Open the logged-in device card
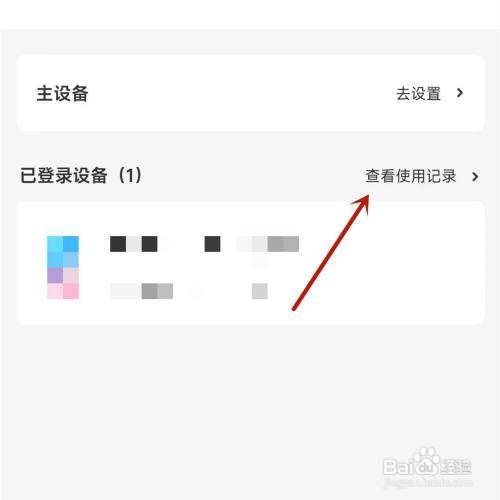 (250, 262)
